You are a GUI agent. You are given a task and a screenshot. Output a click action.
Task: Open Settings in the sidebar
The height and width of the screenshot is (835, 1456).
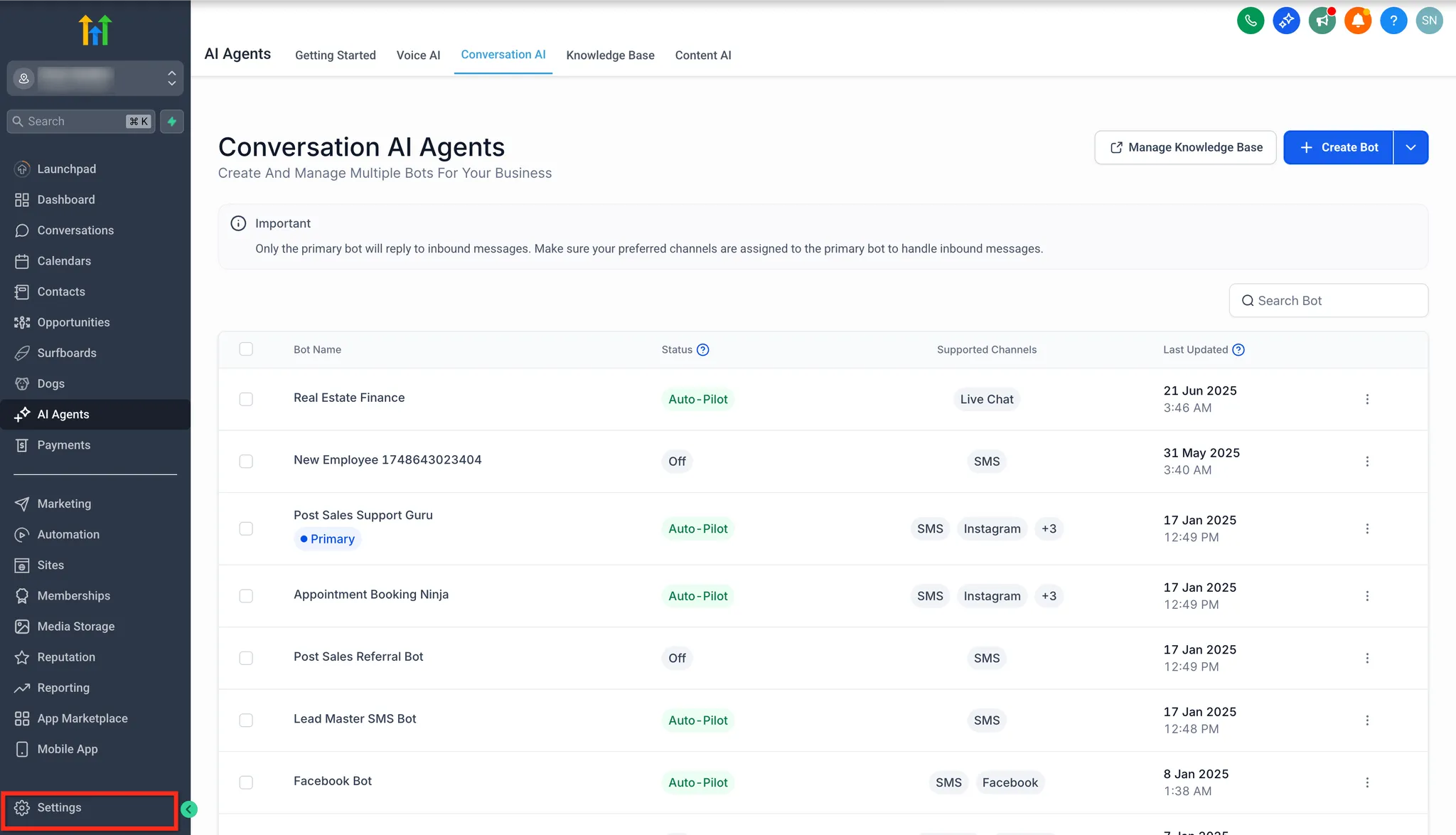[60, 808]
